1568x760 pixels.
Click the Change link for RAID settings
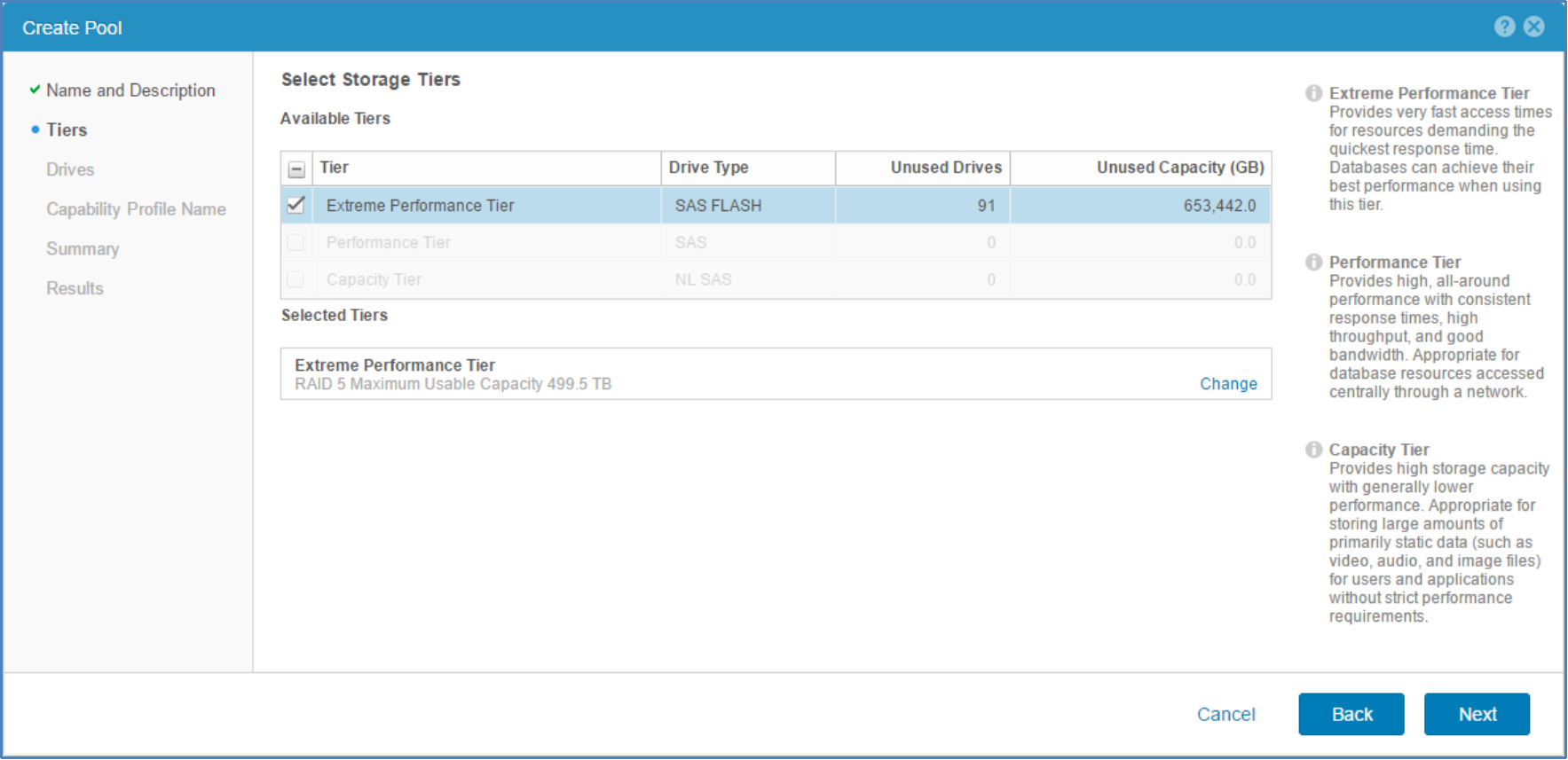(1228, 384)
